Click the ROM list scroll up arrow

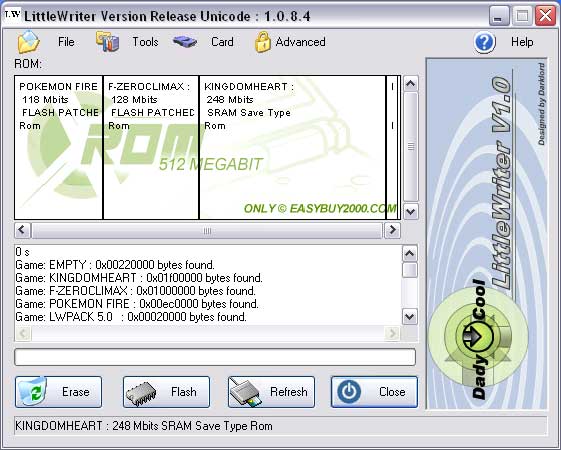point(410,84)
